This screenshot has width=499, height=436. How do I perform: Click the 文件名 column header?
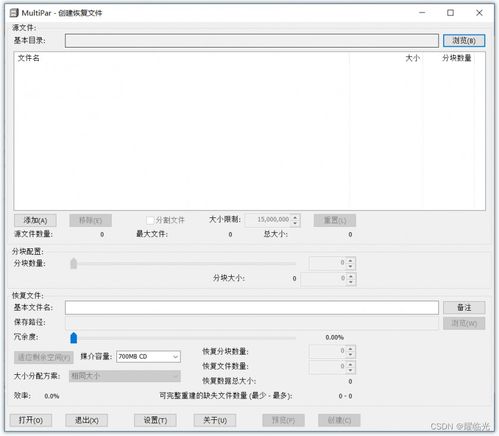[x=29, y=58]
